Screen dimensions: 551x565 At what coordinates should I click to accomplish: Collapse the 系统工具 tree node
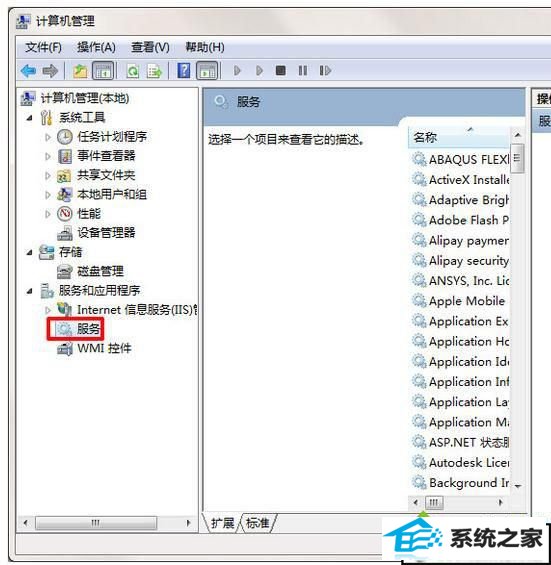(x=30, y=117)
